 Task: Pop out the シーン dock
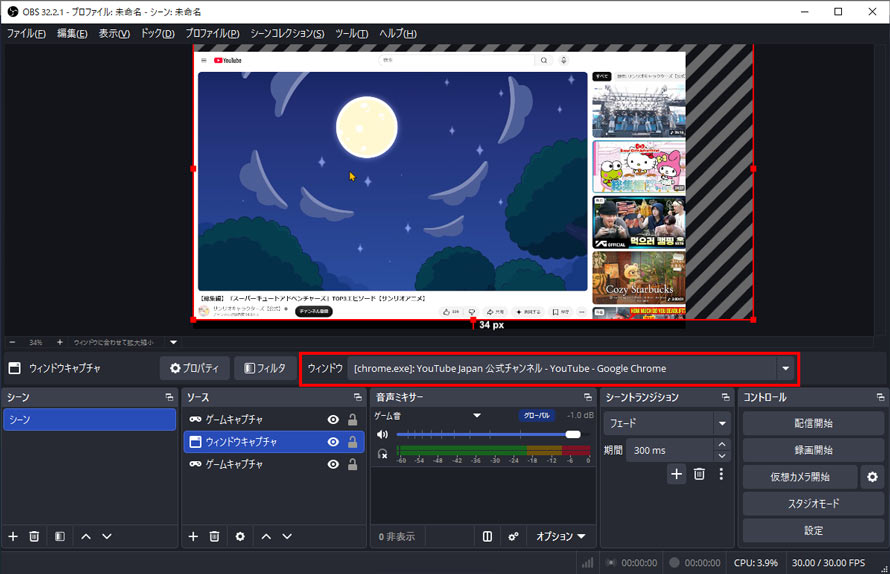[x=169, y=397]
